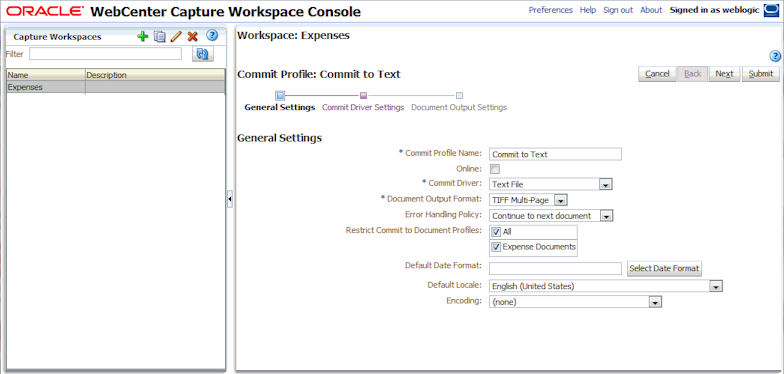Viewport: 784px width, 374px height.
Task: Click the Next button
Action: click(724, 74)
